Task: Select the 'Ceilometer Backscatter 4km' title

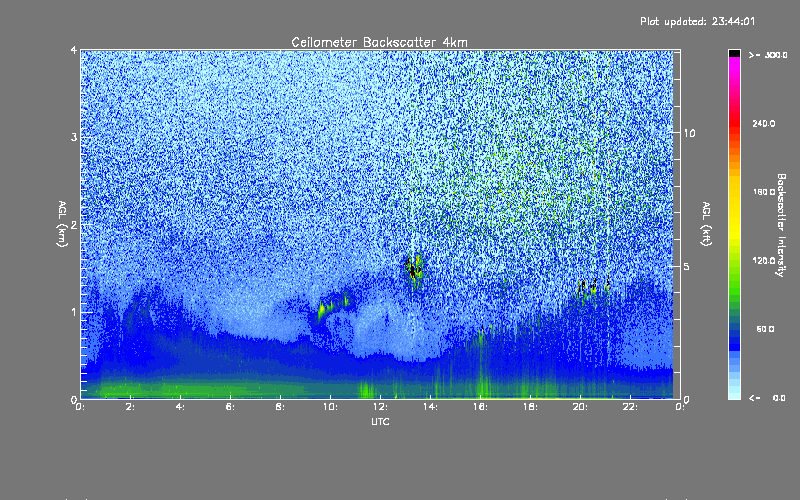Action: coord(379,42)
